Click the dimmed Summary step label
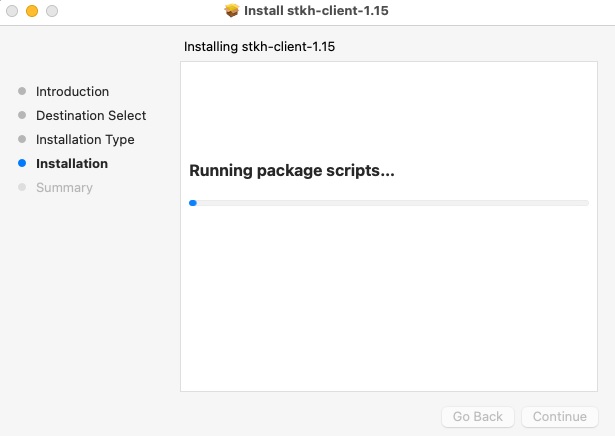 (x=64, y=187)
